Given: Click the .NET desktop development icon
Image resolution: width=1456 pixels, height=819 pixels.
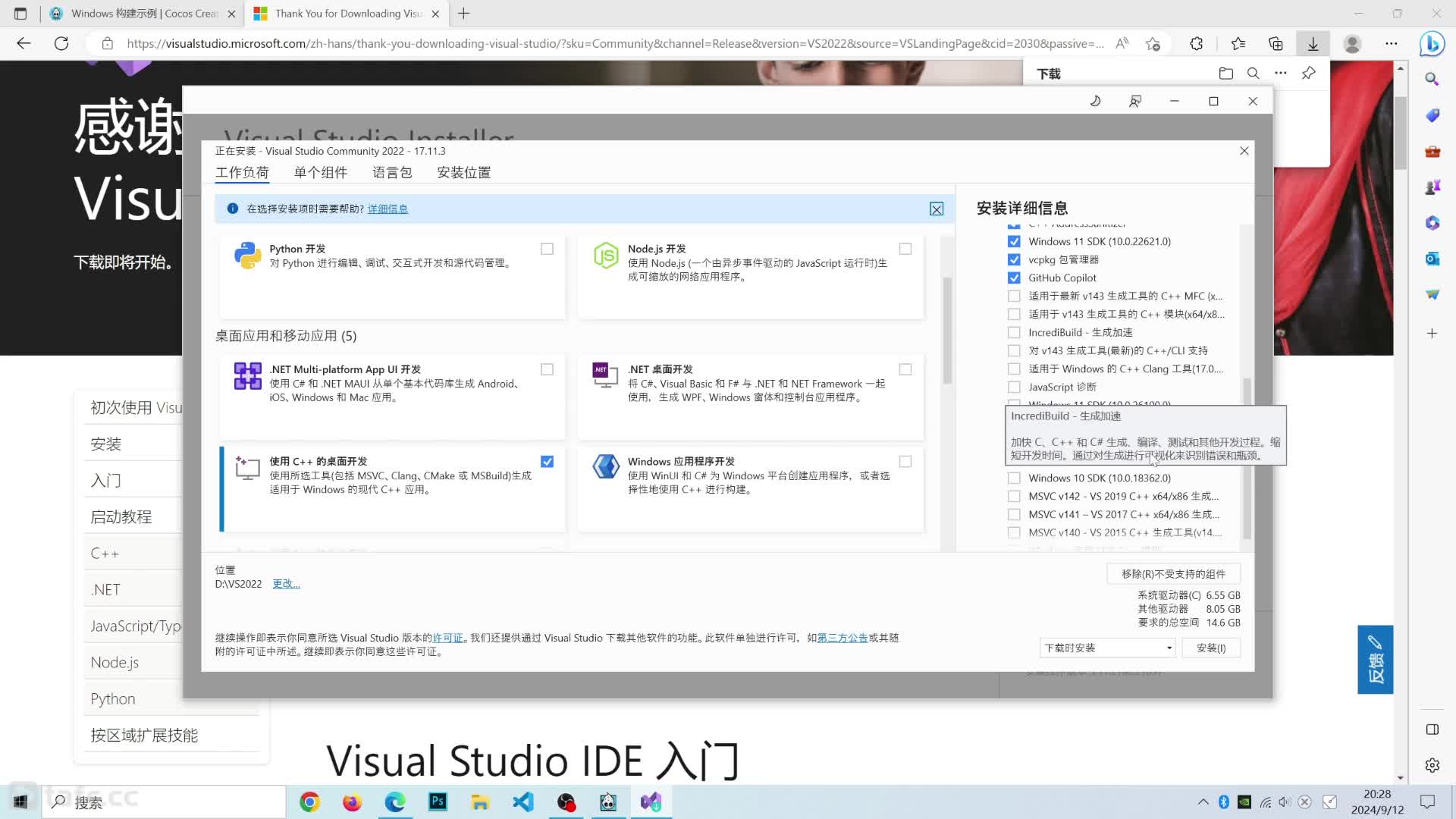Looking at the screenshot, I should pos(606,375).
